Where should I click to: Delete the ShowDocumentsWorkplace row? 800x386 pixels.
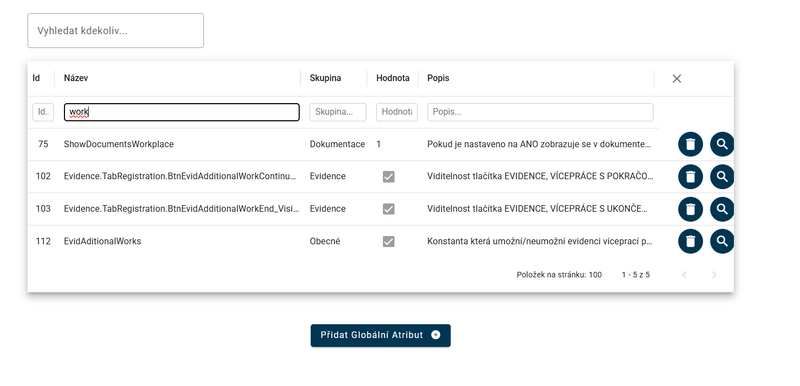click(x=690, y=144)
